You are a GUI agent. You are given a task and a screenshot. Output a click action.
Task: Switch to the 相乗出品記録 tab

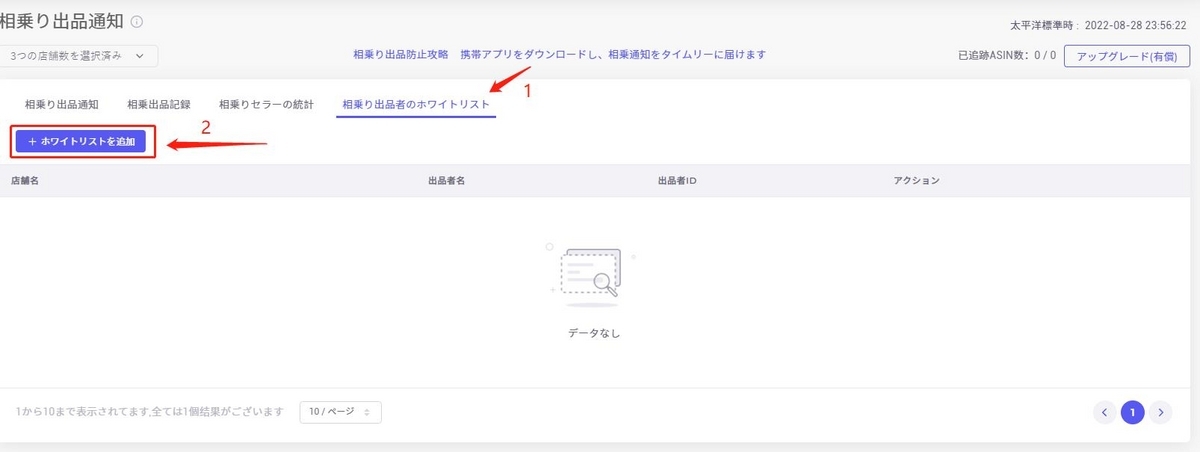coord(159,104)
